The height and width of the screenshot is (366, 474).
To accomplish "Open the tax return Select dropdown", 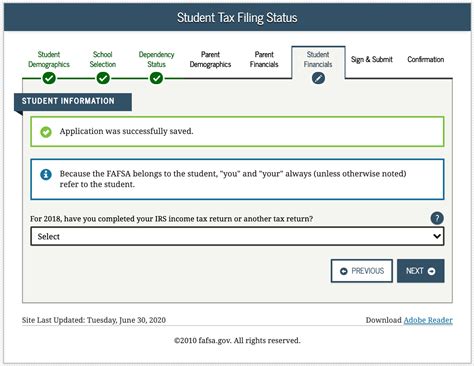I will click(x=237, y=236).
